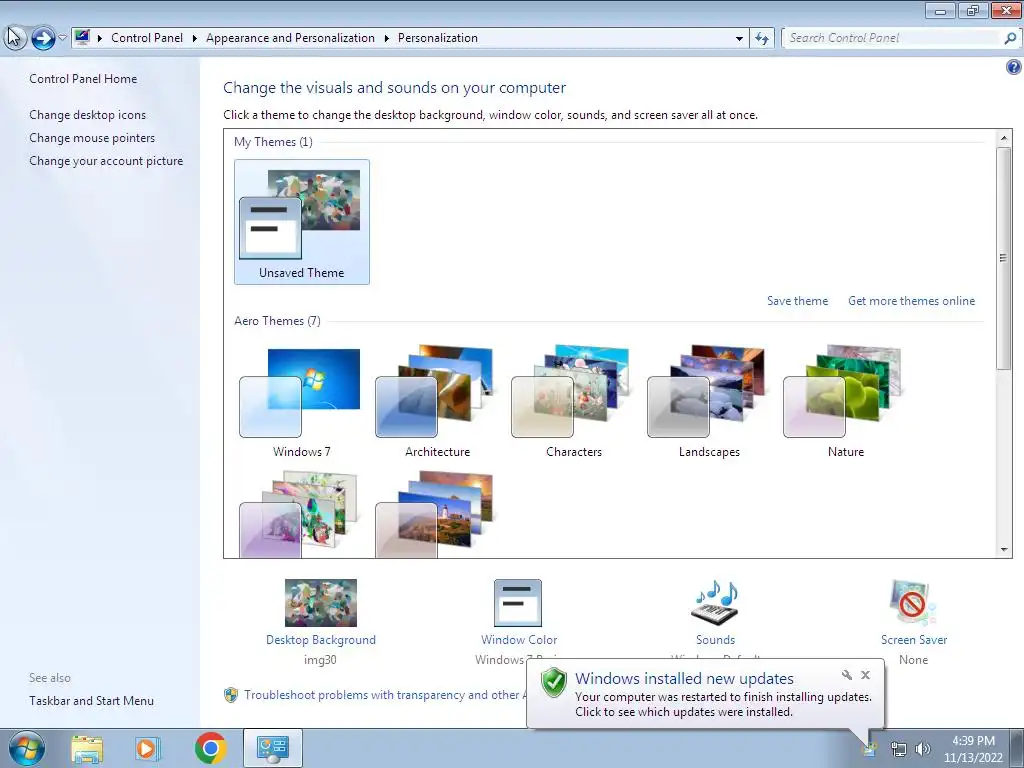Screen dimensions: 1024x768
Task: Click Get more themes online link
Action: tap(911, 301)
